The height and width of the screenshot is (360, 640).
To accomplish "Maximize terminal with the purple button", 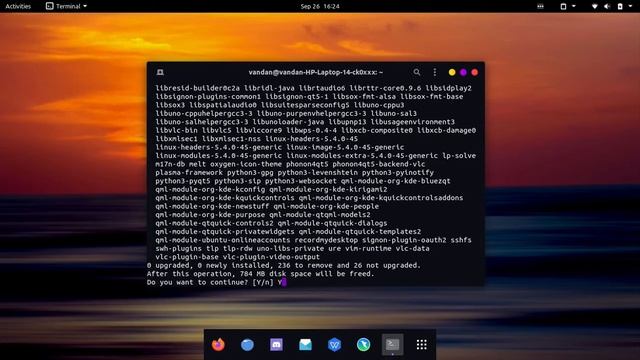I will [x=463, y=72].
